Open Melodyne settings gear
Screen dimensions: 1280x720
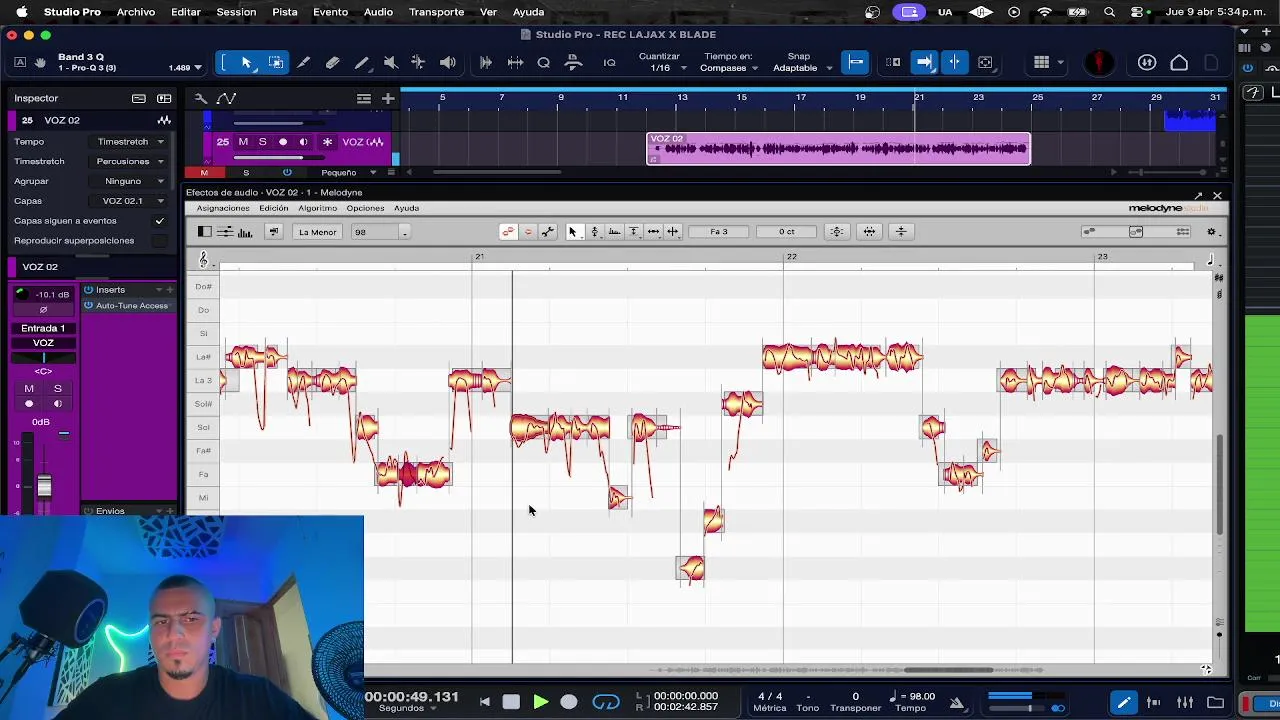click(x=1211, y=232)
